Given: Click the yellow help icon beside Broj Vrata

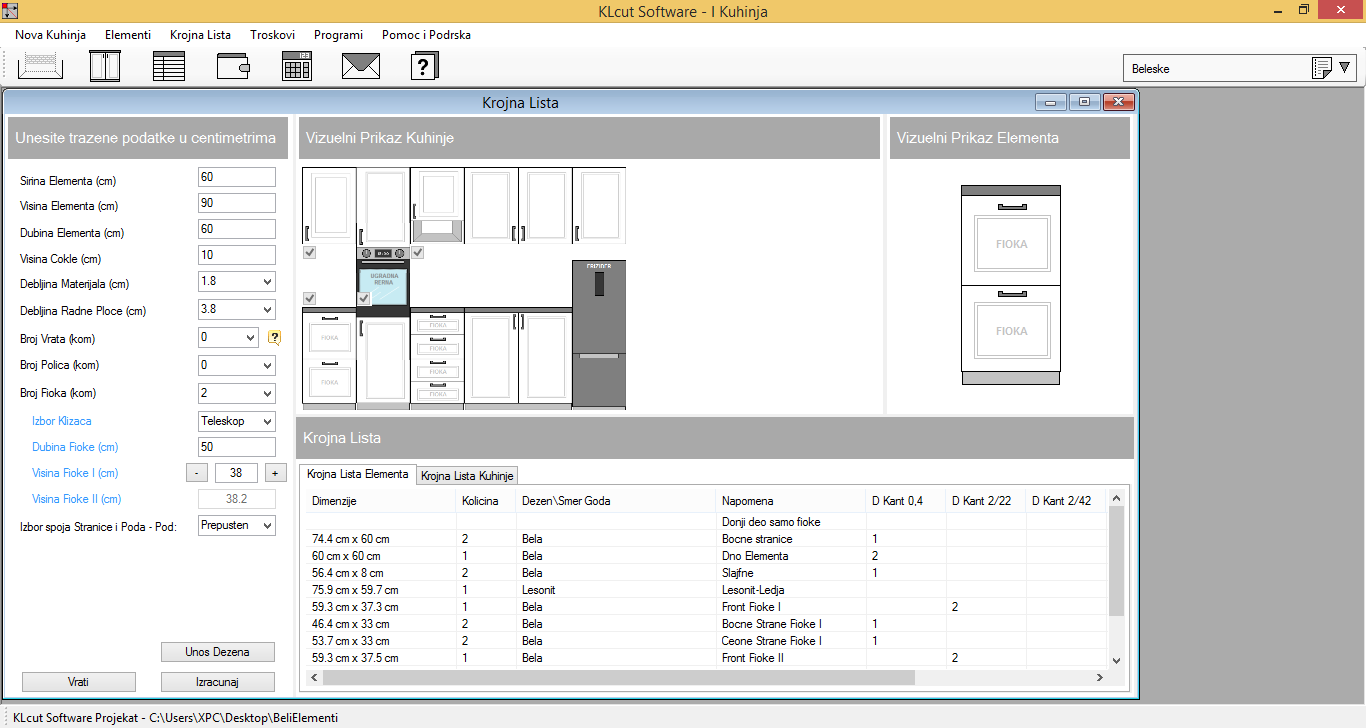Looking at the screenshot, I should (274, 338).
